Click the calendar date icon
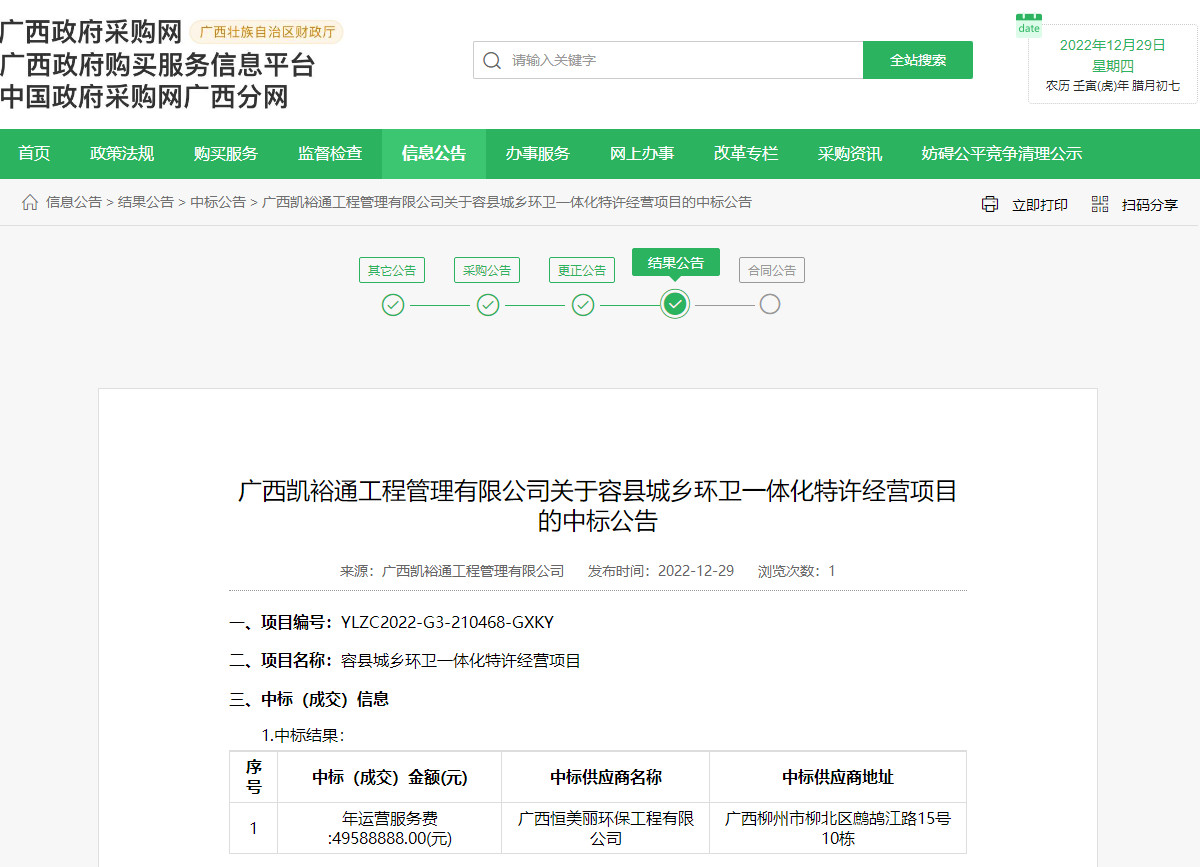The image size is (1200, 867). point(1029,25)
